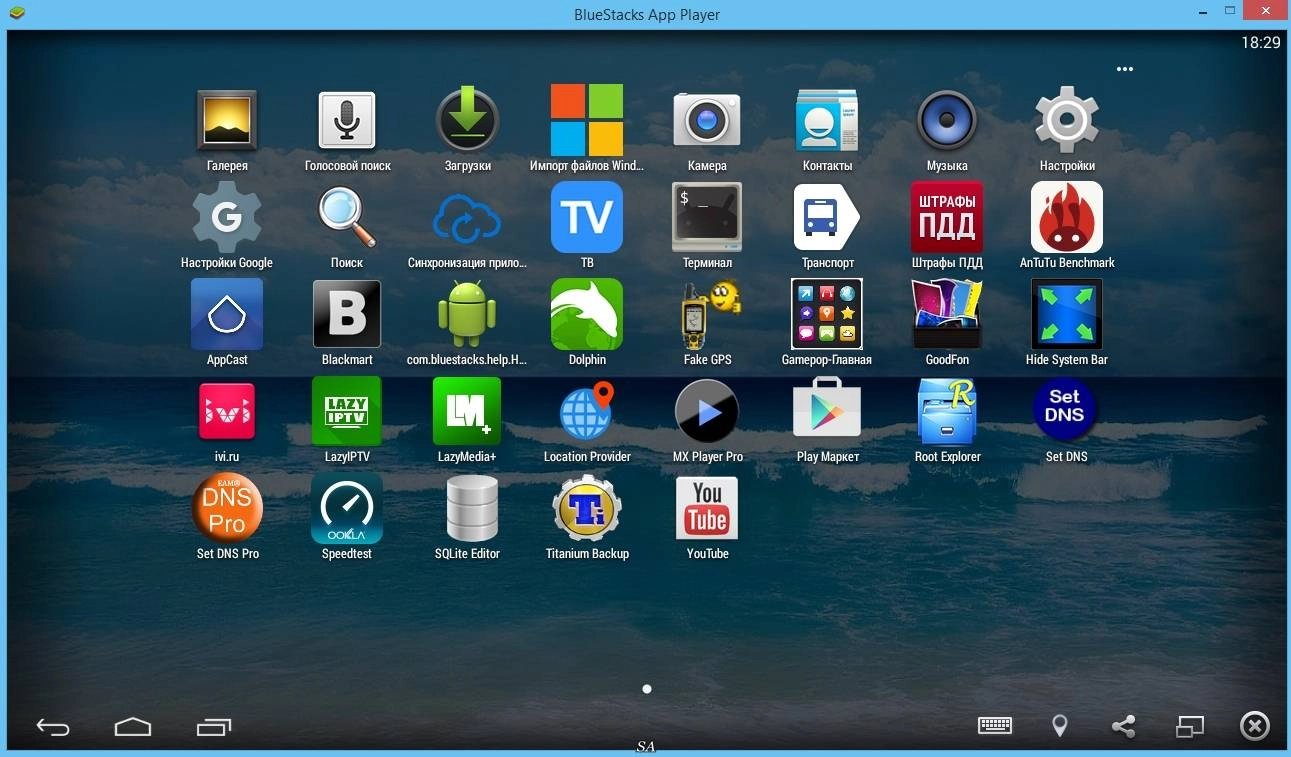Open SQLite Editor app
Viewport: 1291px width, 757px height.
[x=472, y=508]
